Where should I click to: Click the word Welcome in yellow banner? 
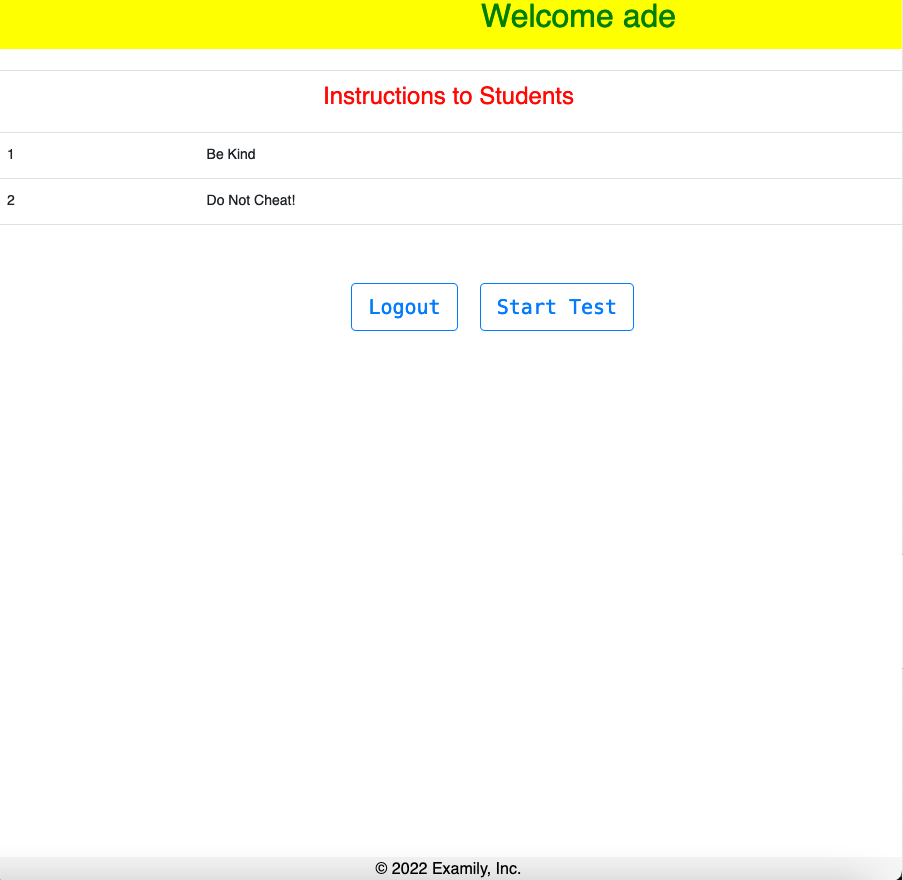547,17
